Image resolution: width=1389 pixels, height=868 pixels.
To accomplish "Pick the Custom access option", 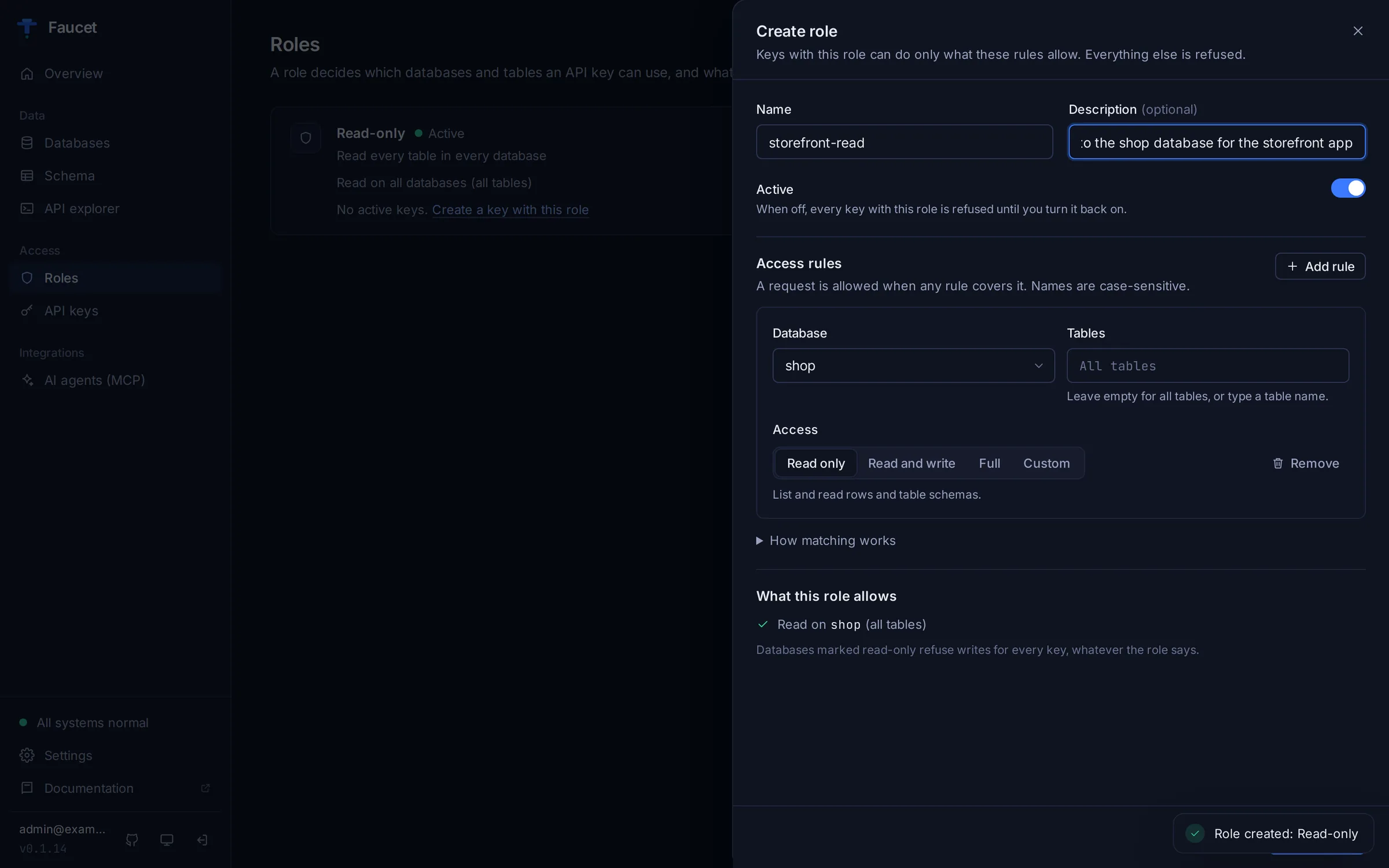I will [x=1046, y=464].
